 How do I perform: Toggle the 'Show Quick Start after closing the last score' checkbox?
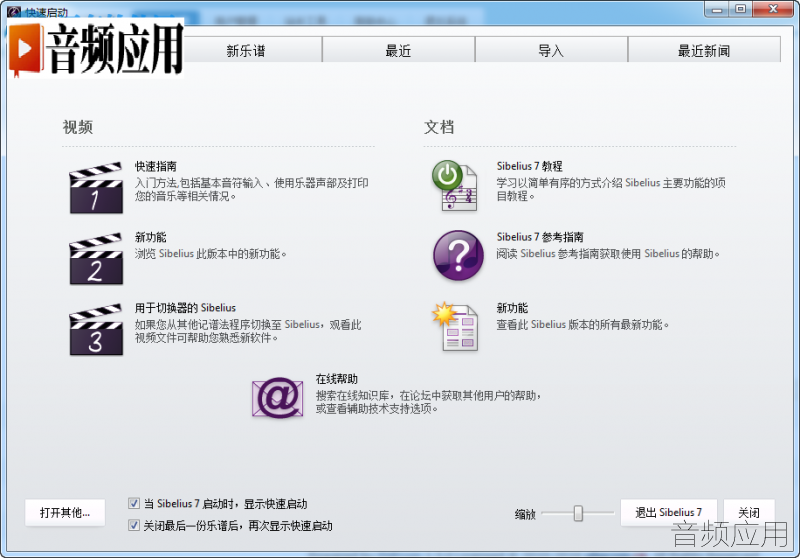pos(134,525)
